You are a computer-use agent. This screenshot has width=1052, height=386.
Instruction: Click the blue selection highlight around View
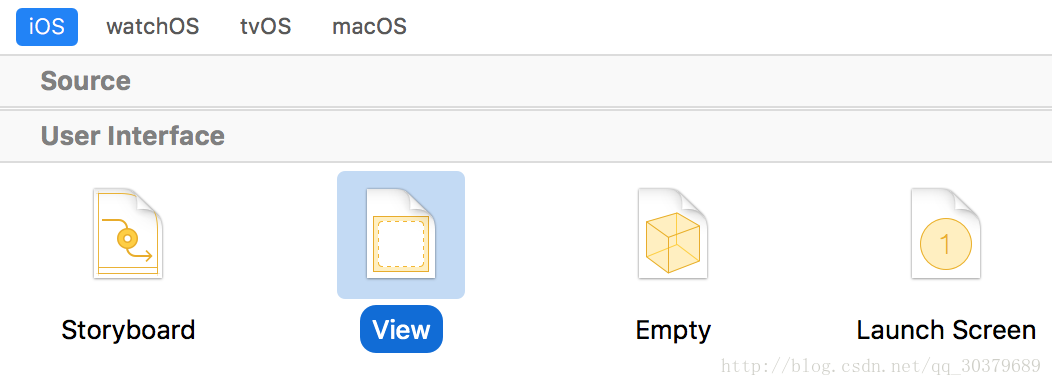pos(401,235)
